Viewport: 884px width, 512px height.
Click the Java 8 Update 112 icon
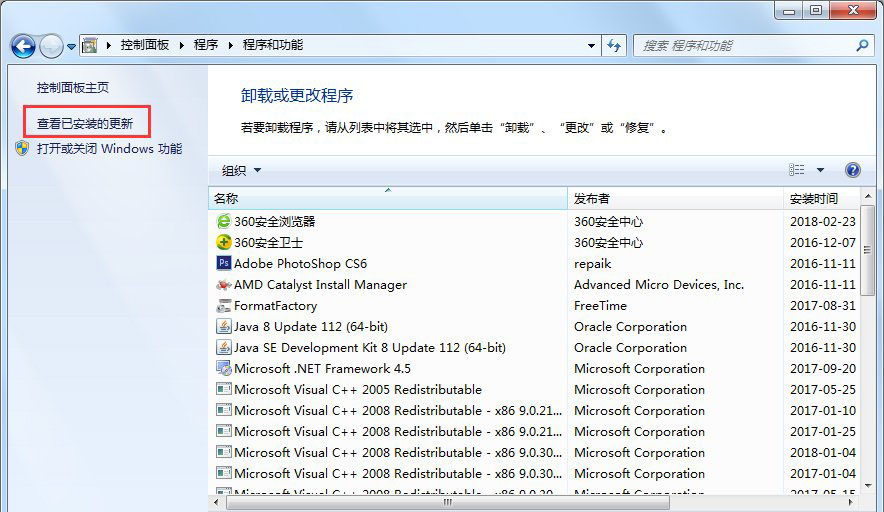pos(224,326)
